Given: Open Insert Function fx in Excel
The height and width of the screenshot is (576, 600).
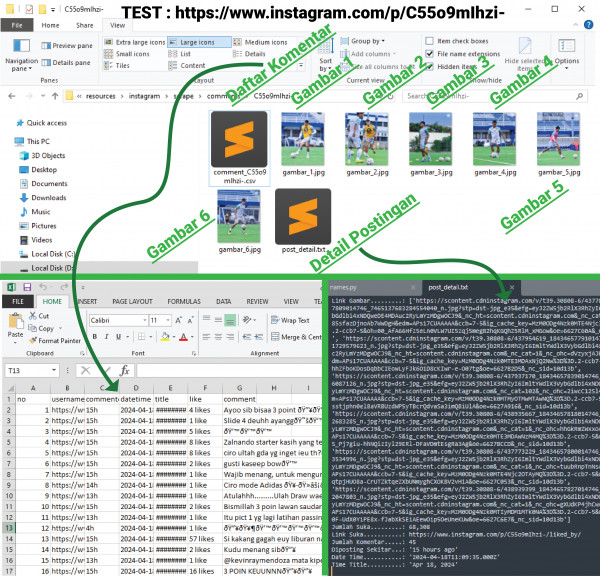Looking at the screenshot, I should click(x=125, y=370).
